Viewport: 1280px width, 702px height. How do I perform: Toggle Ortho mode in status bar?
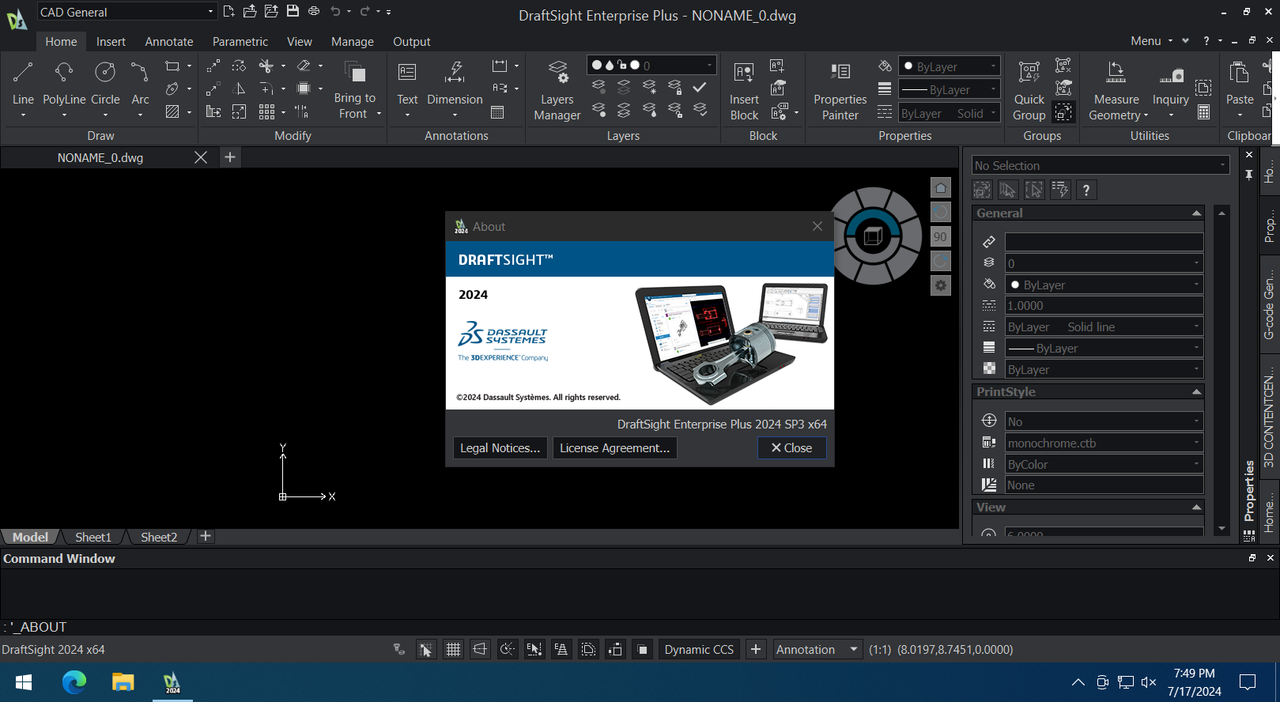[480, 649]
